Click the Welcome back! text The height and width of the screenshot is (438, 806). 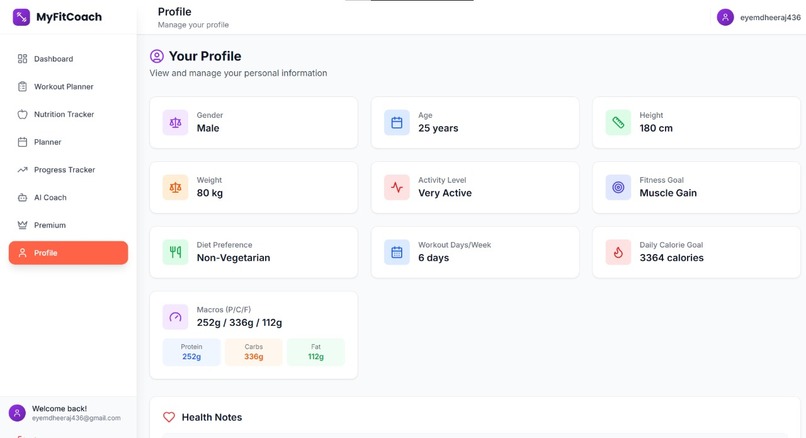pos(60,409)
